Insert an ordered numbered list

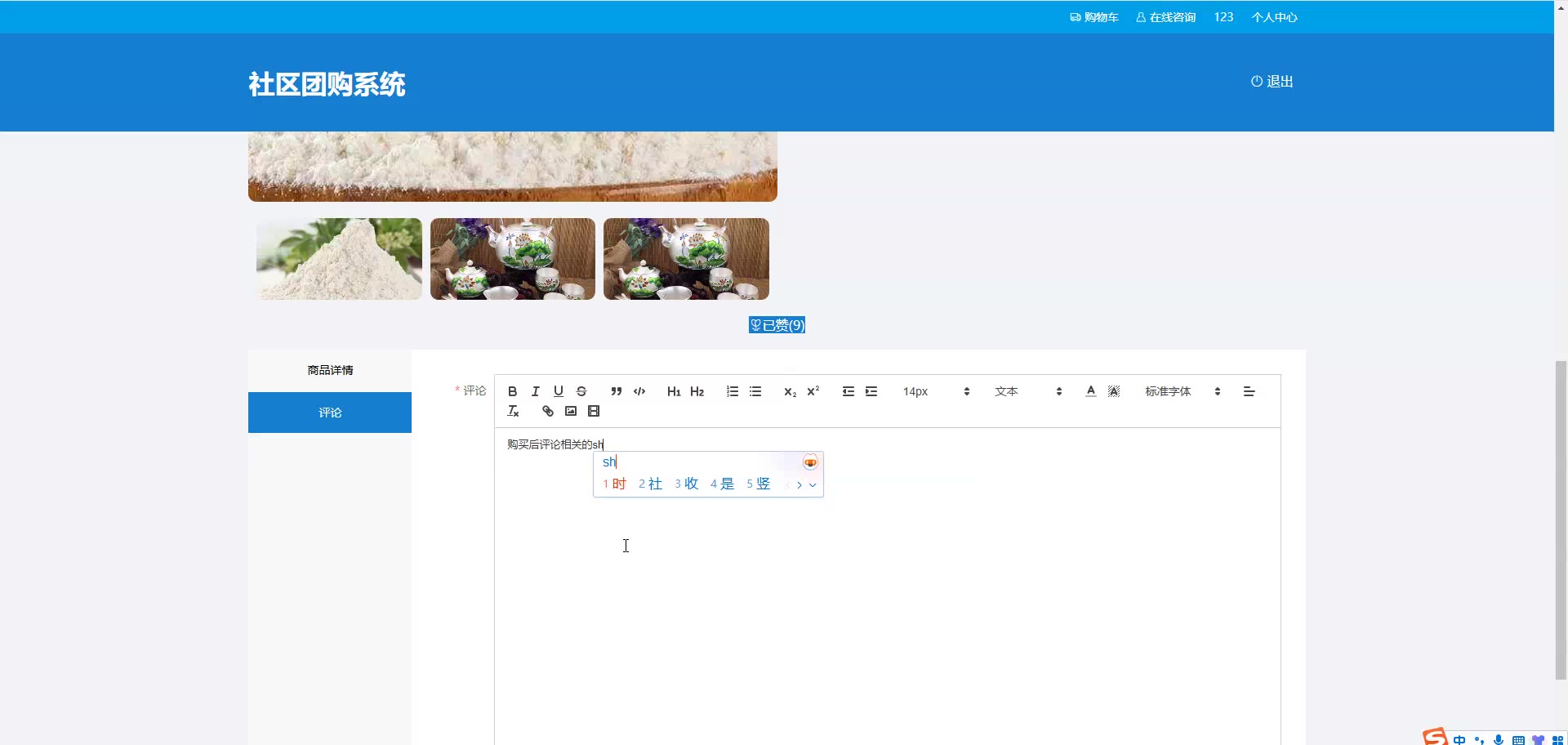coord(733,392)
